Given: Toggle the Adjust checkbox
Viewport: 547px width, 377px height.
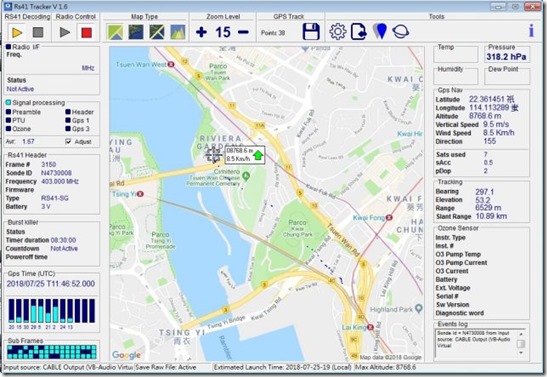Looking at the screenshot, I should point(68,142).
